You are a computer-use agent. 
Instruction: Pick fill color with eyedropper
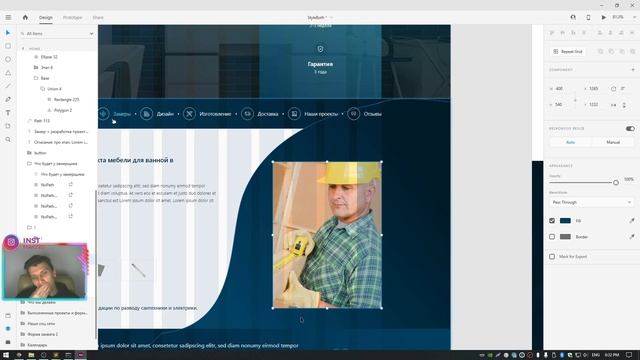tap(632, 221)
